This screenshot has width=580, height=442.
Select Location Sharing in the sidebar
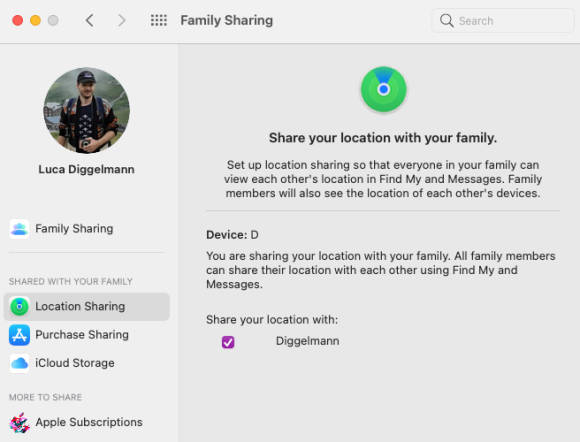87,307
